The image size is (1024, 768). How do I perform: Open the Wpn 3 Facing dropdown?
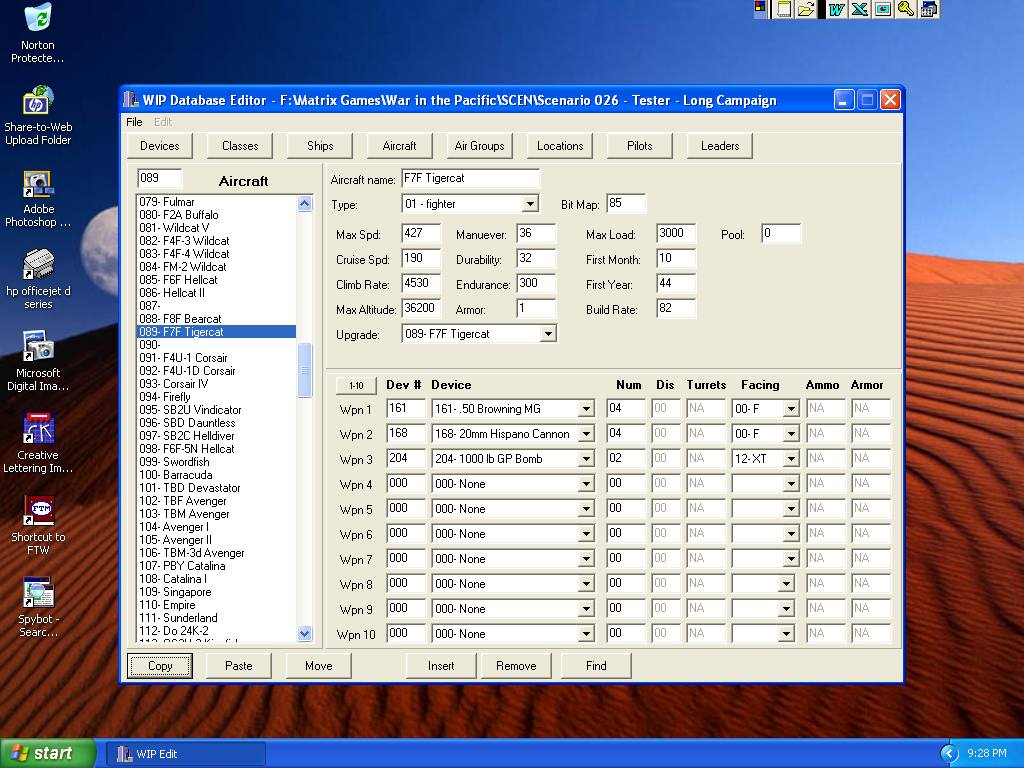[791, 459]
